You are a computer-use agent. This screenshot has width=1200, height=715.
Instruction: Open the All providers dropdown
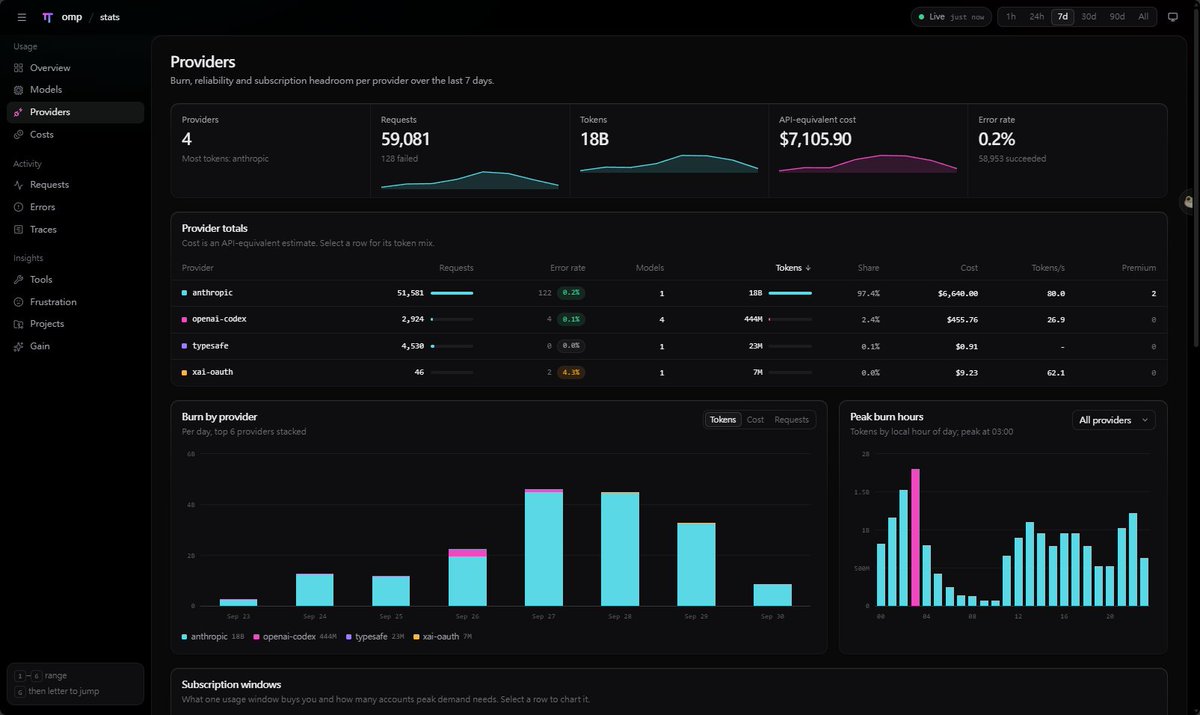pyautogui.click(x=1113, y=420)
